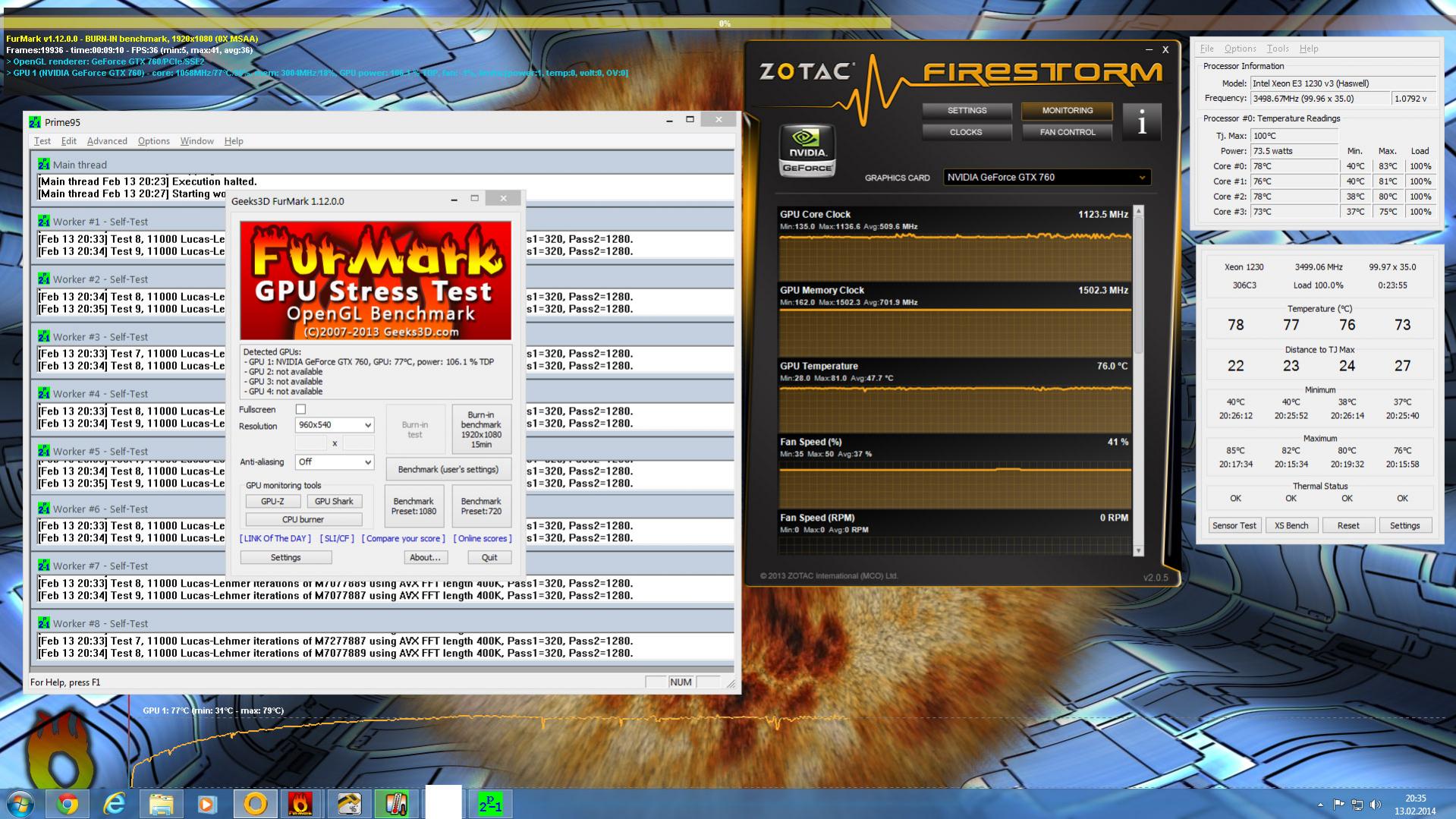This screenshot has width=1456, height=819.
Task: Click the Worker #6 window icon in Prime95
Action: coord(44,509)
